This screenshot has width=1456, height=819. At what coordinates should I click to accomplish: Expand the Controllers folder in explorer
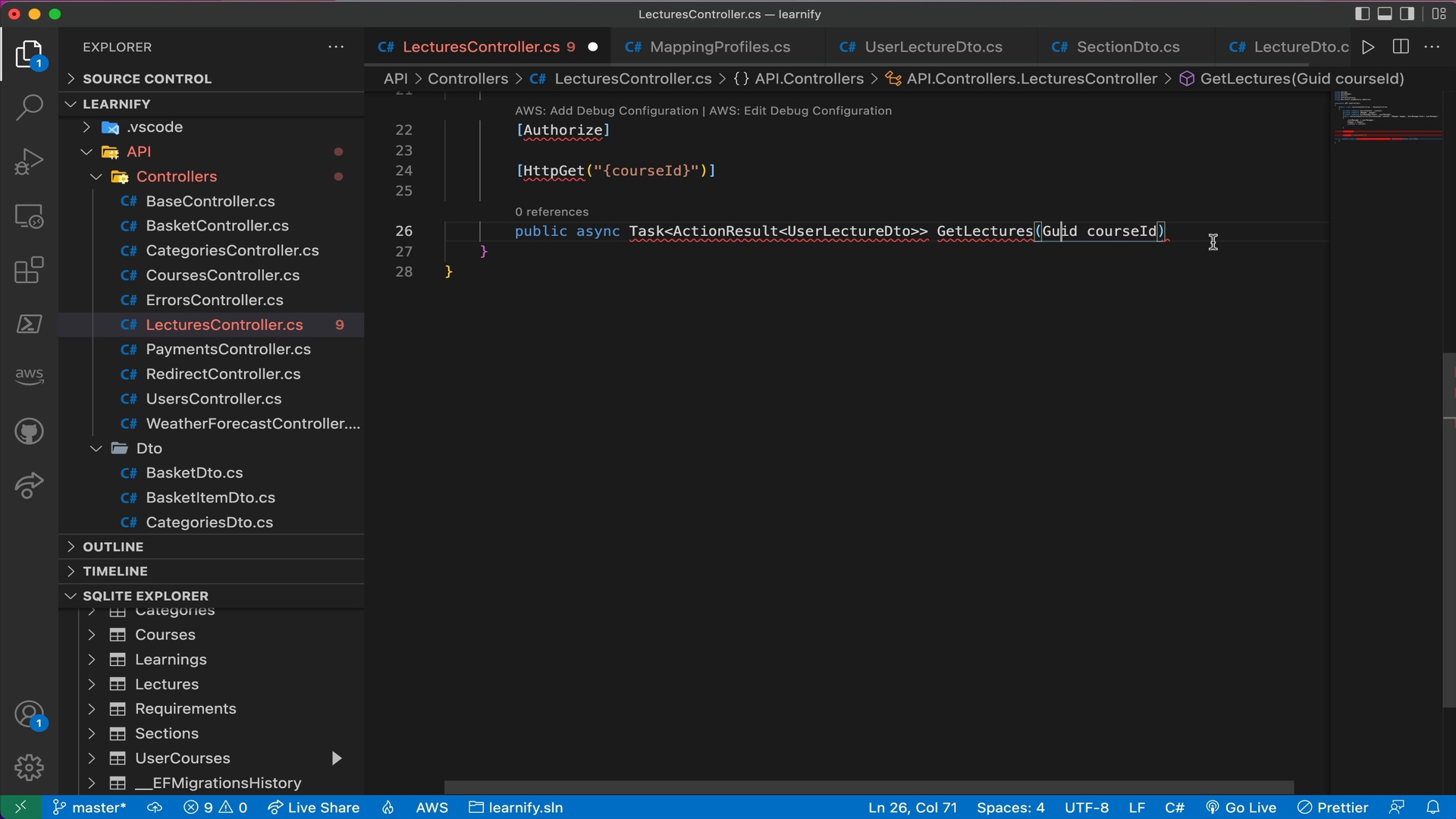(96, 178)
